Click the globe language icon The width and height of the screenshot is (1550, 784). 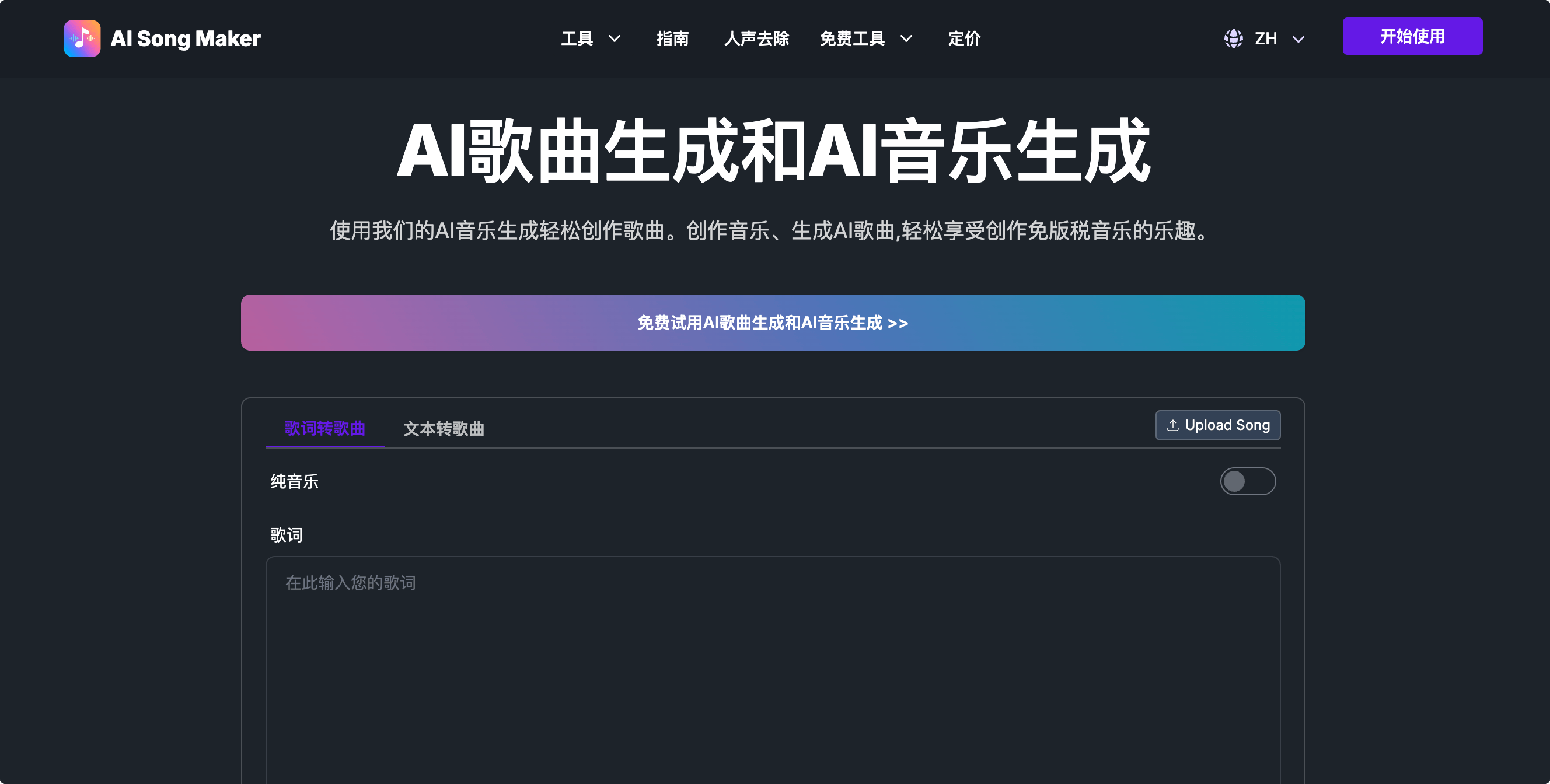[x=1233, y=38]
